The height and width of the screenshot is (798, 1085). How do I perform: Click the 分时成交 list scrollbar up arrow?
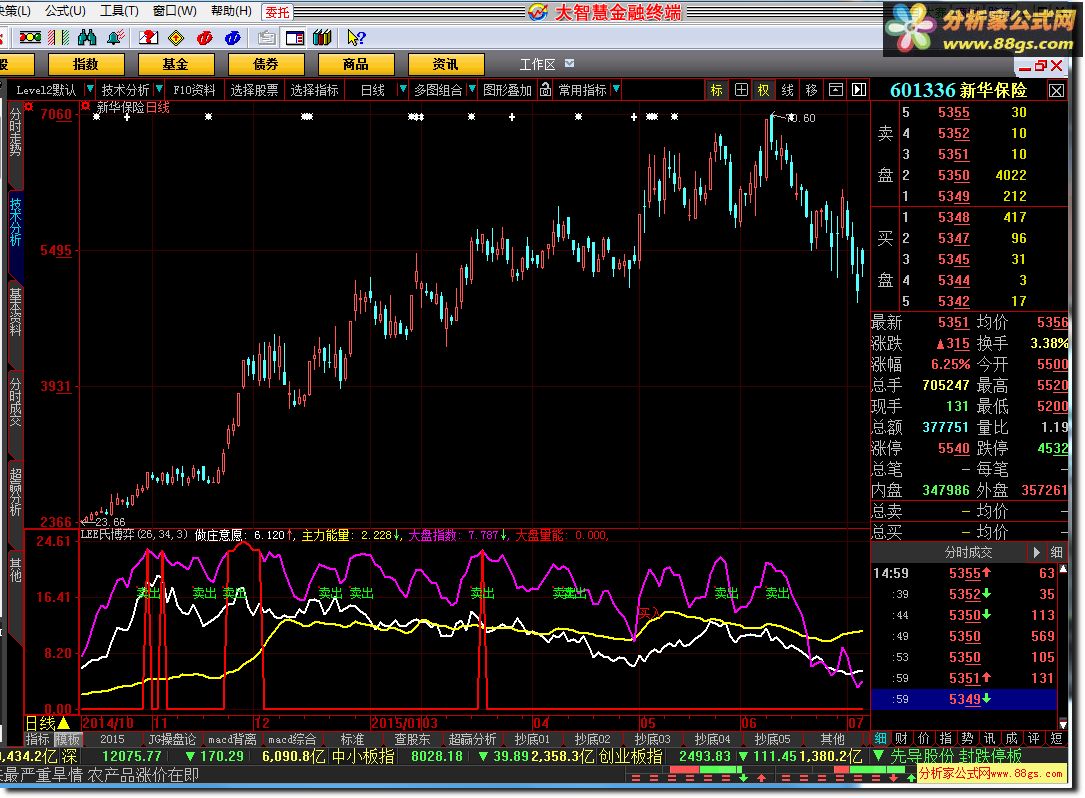[1063, 569]
